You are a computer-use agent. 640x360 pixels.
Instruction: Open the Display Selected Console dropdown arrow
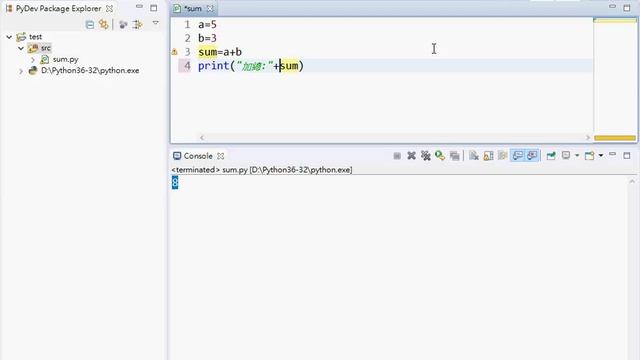click(x=577, y=156)
